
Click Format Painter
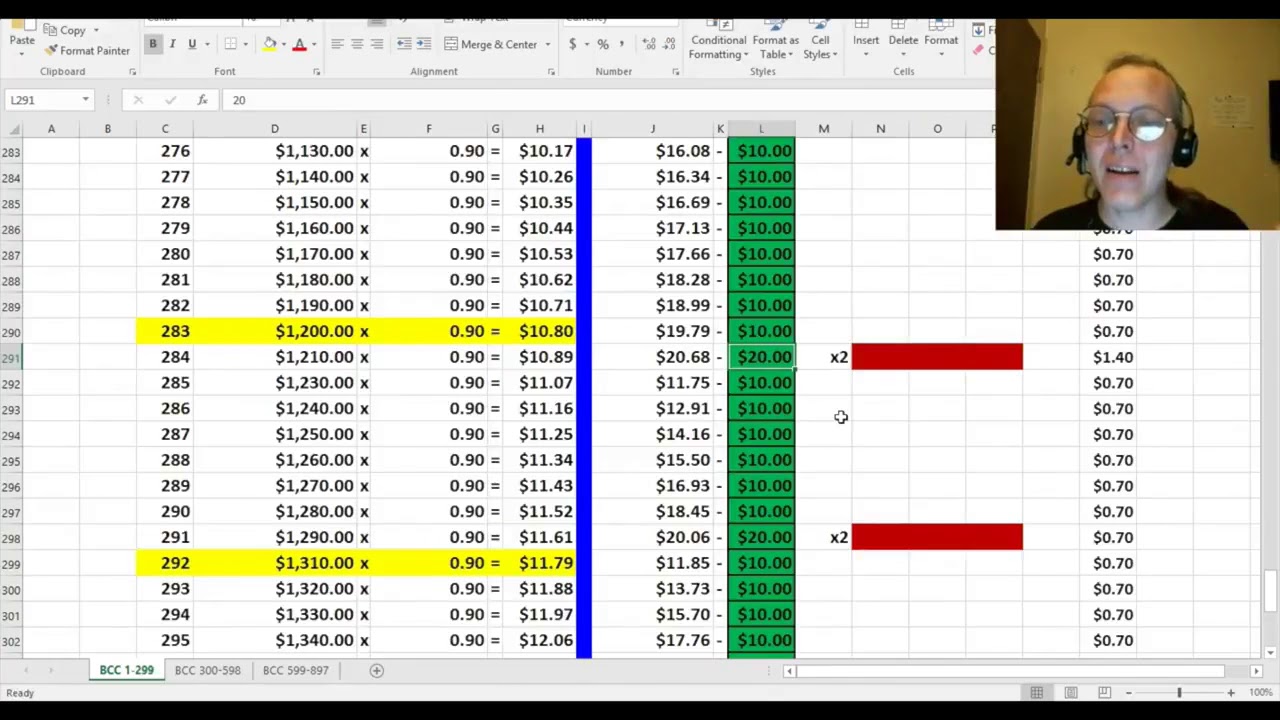pyautogui.click(x=86, y=50)
